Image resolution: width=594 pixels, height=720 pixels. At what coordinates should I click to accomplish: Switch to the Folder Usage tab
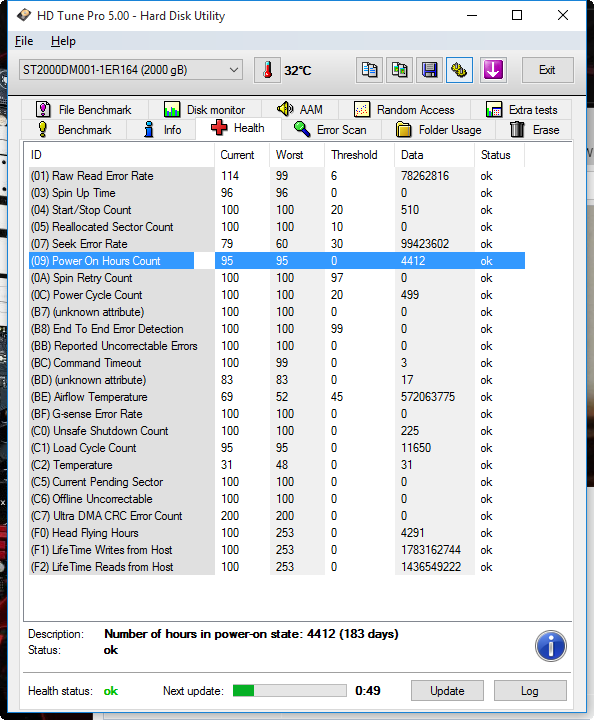click(x=438, y=129)
